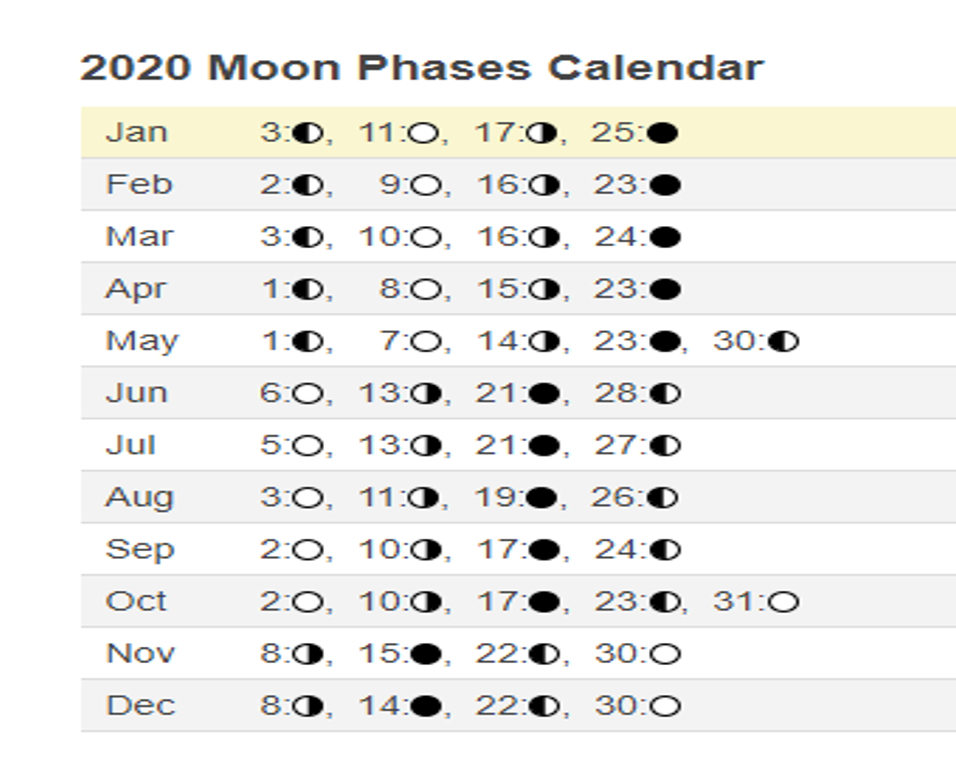Screen dimensions: 956x766
Task: Click the November 8 last quarter moon icon
Action: coord(308,654)
